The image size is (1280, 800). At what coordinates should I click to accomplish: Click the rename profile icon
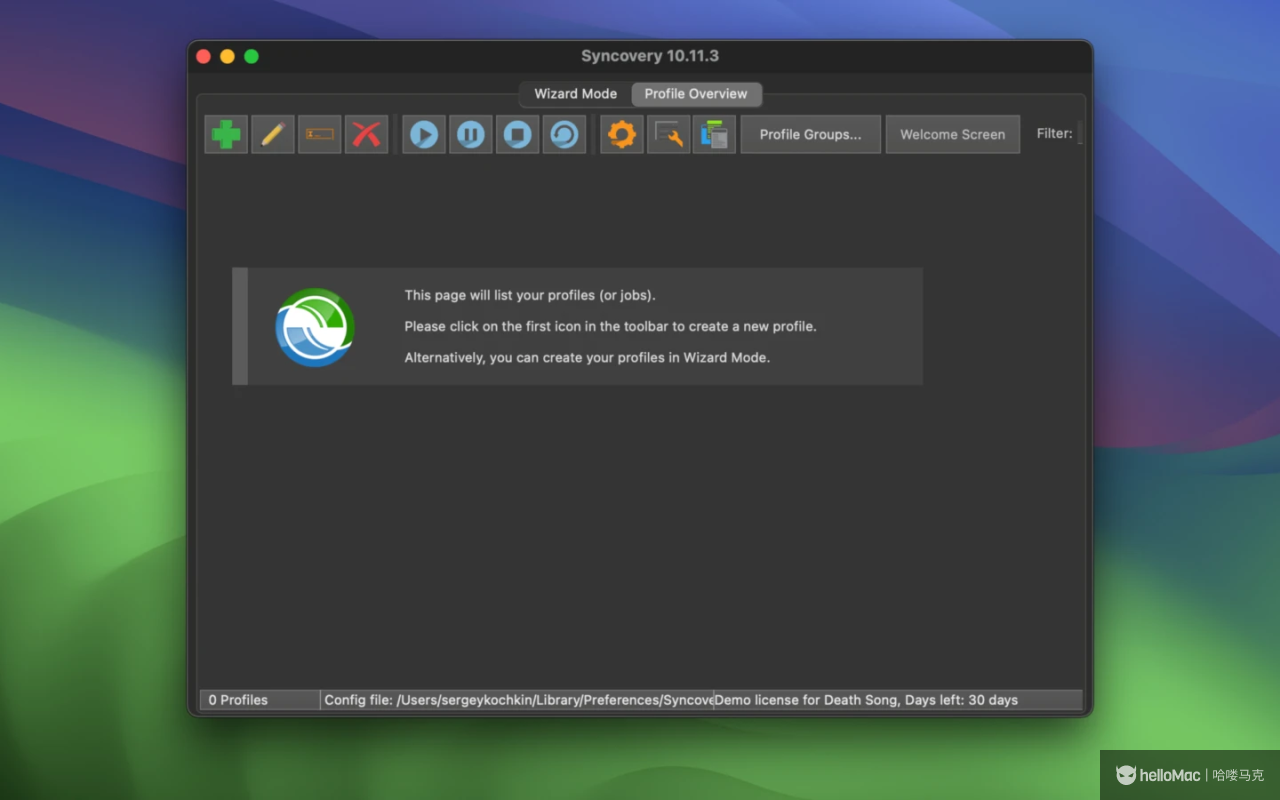pos(320,134)
